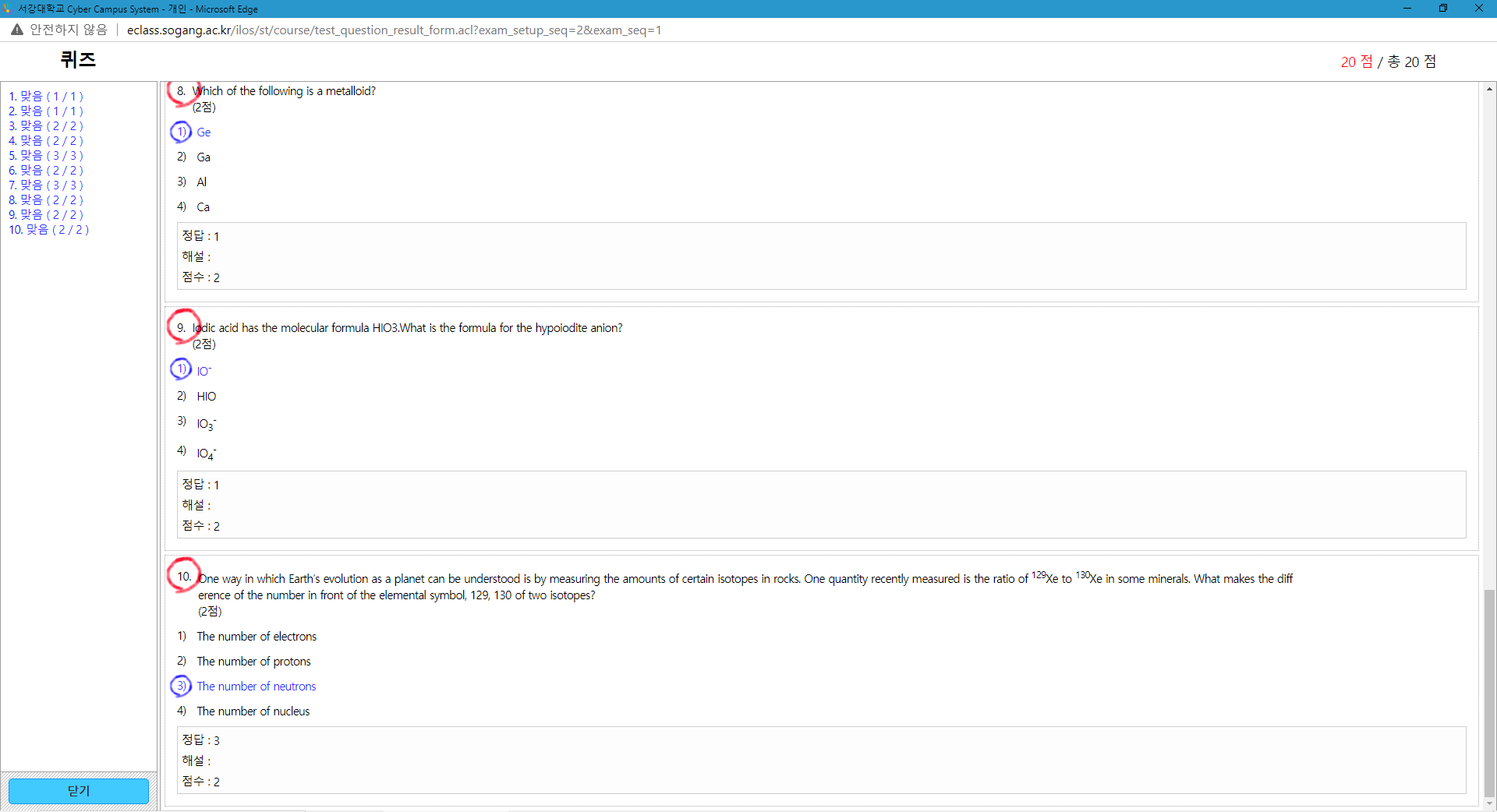Click the scroll-down arrow of the scrollbar
1497x812 pixels.
coord(1489,803)
